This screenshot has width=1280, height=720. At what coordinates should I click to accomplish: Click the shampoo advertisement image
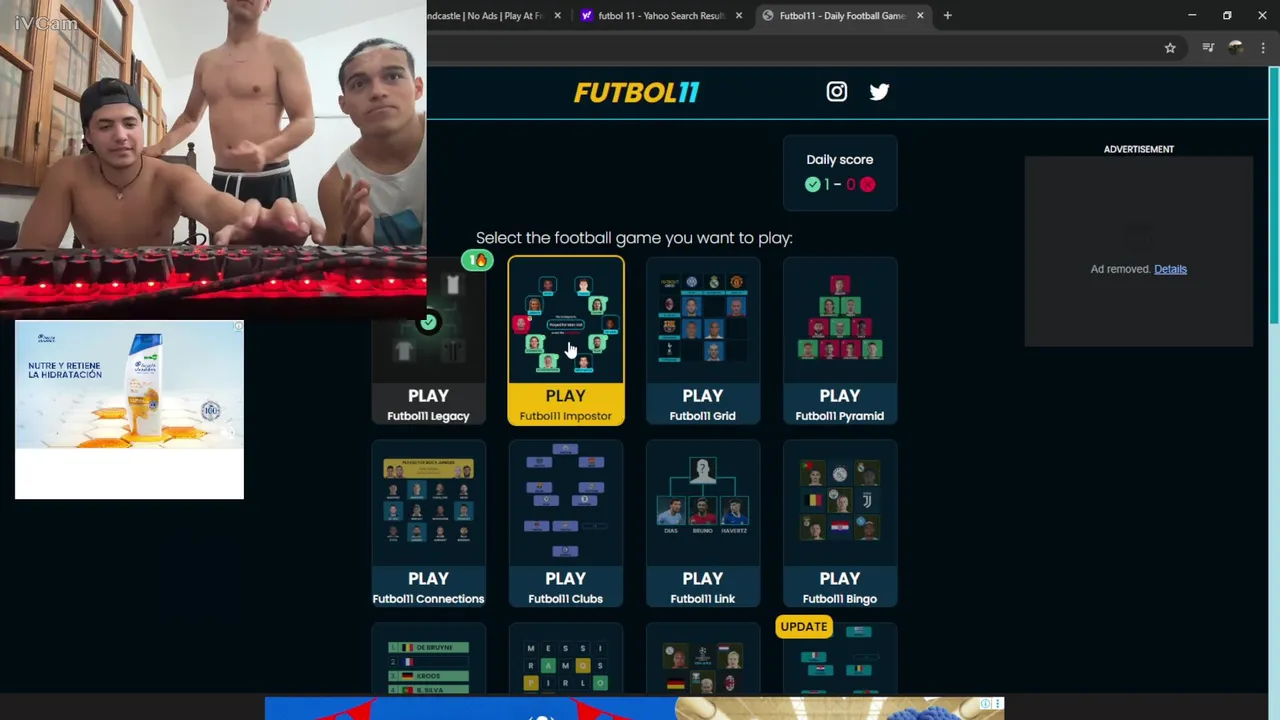coord(129,385)
